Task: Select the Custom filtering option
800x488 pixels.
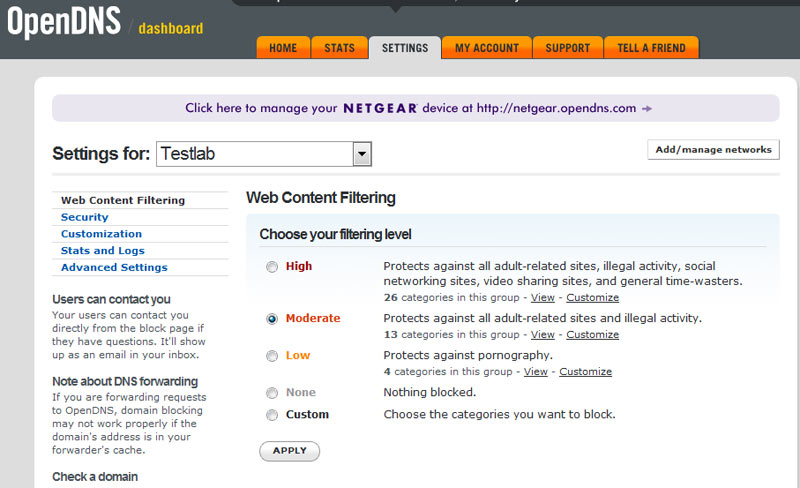Action: [272, 415]
